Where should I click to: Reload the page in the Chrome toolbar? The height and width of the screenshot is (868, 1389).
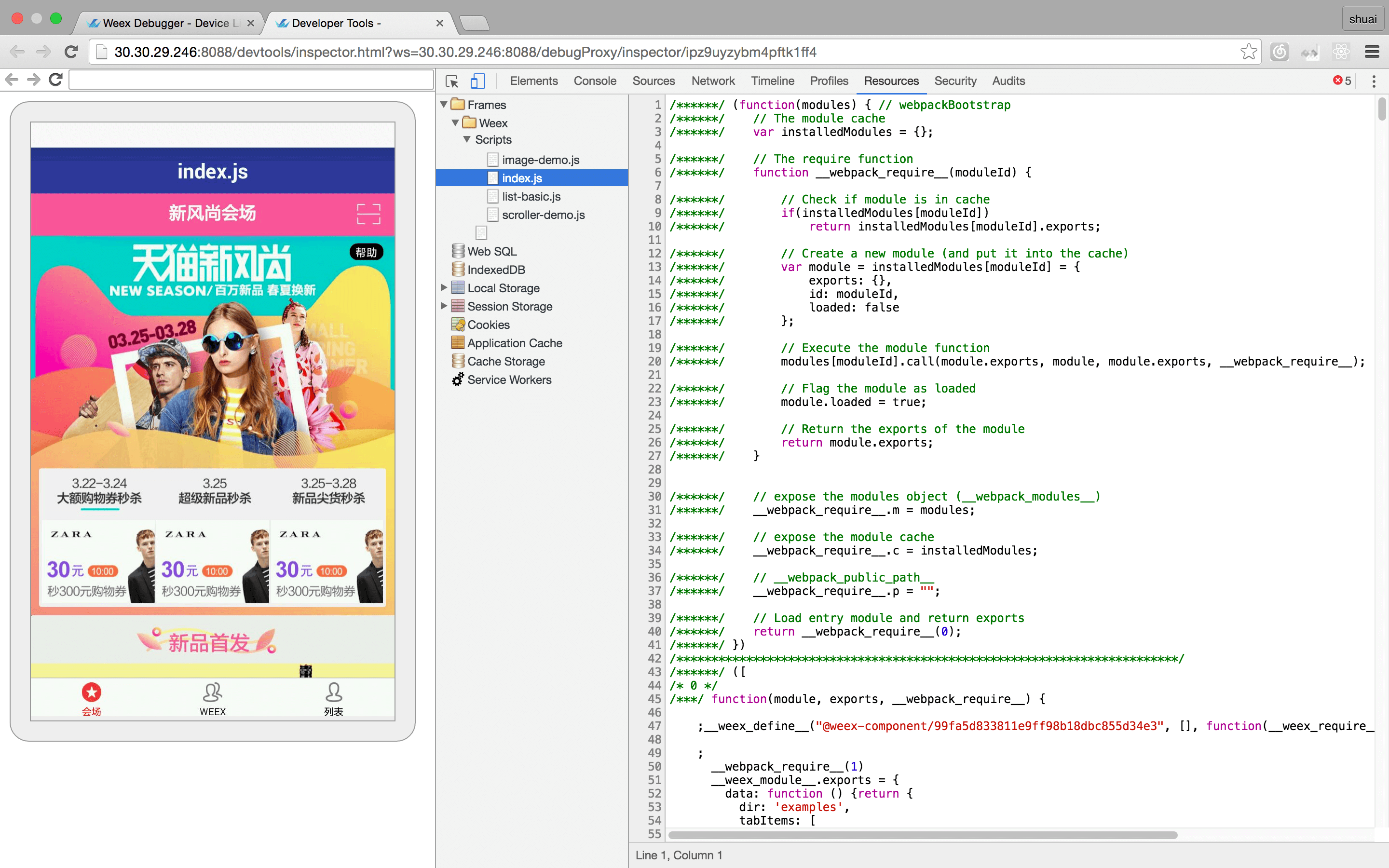coord(71,52)
